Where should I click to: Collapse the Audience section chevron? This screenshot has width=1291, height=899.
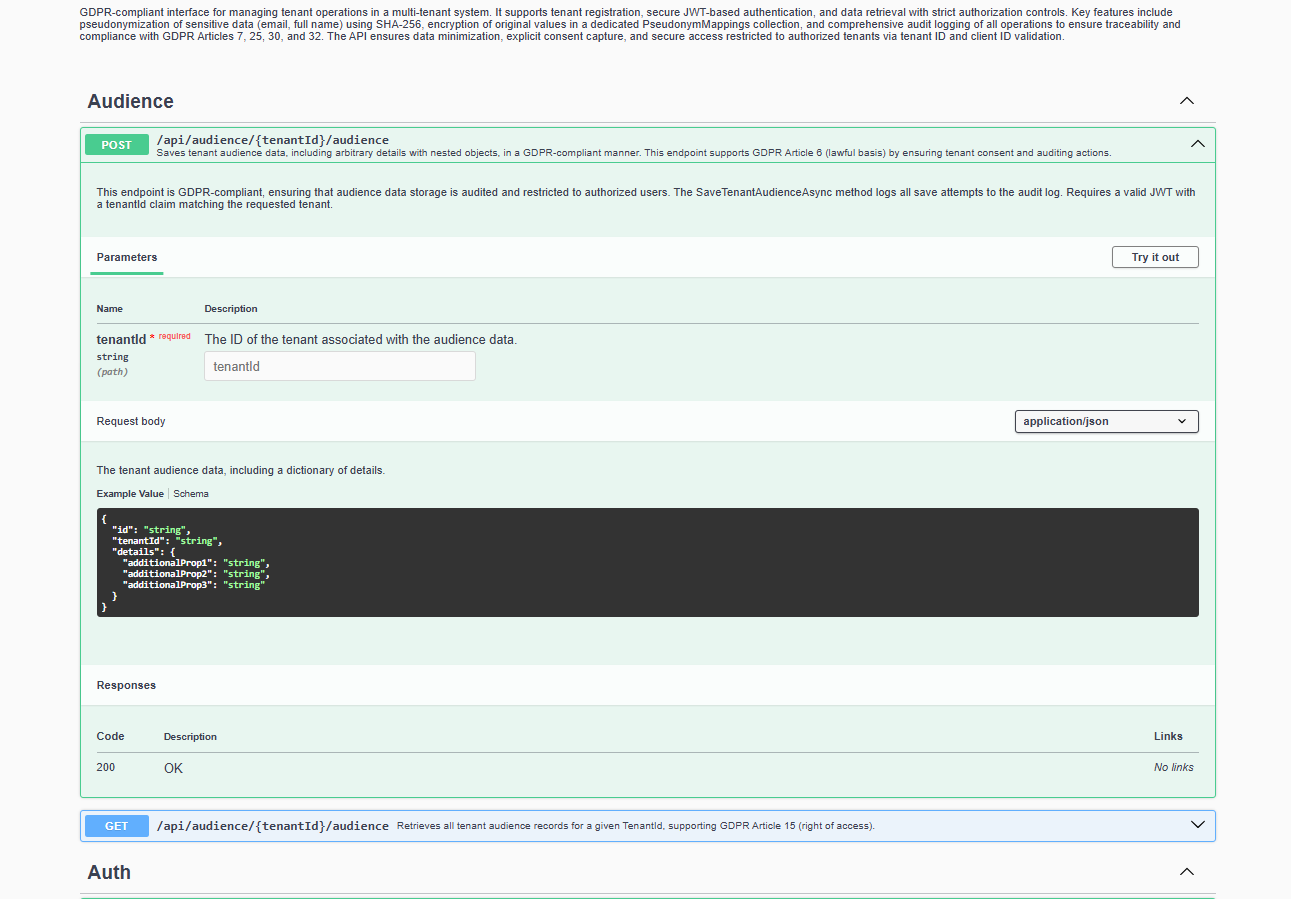pyautogui.click(x=1187, y=101)
